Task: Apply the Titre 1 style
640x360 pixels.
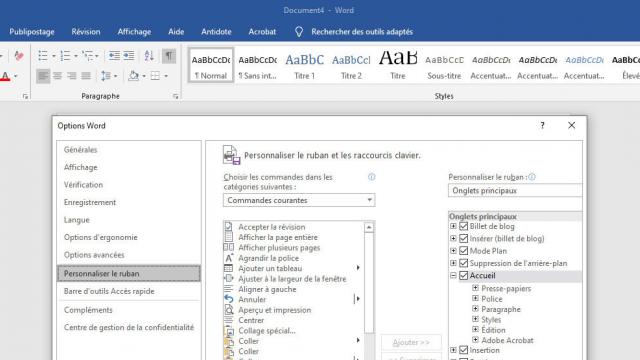Action: (x=304, y=65)
